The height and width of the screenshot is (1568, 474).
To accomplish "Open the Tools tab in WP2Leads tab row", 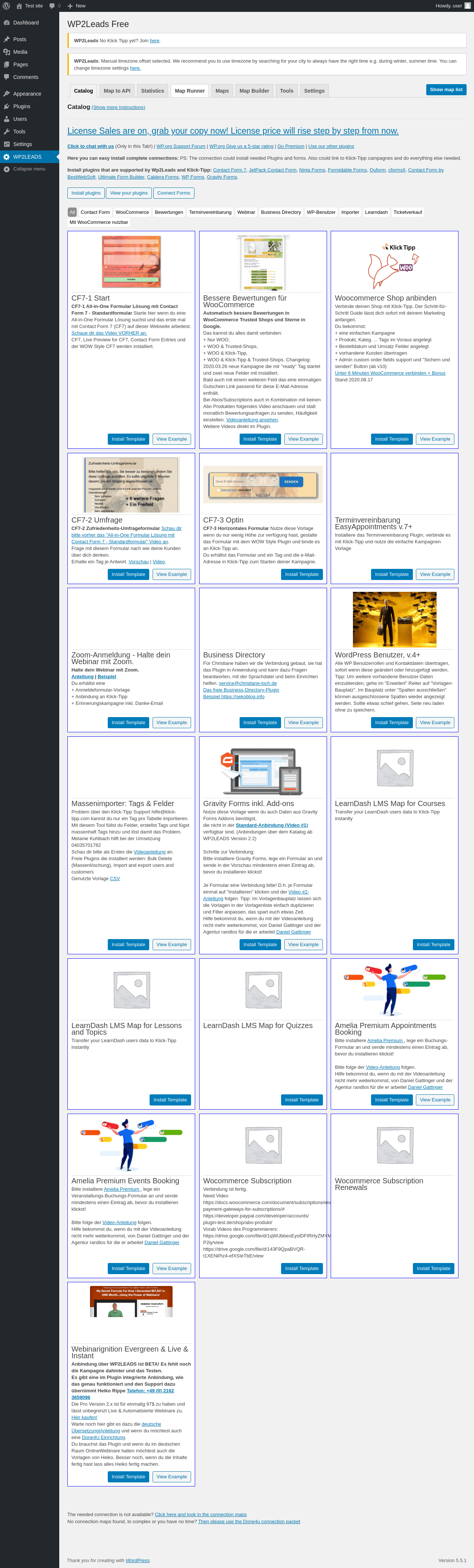I will pyautogui.click(x=287, y=91).
